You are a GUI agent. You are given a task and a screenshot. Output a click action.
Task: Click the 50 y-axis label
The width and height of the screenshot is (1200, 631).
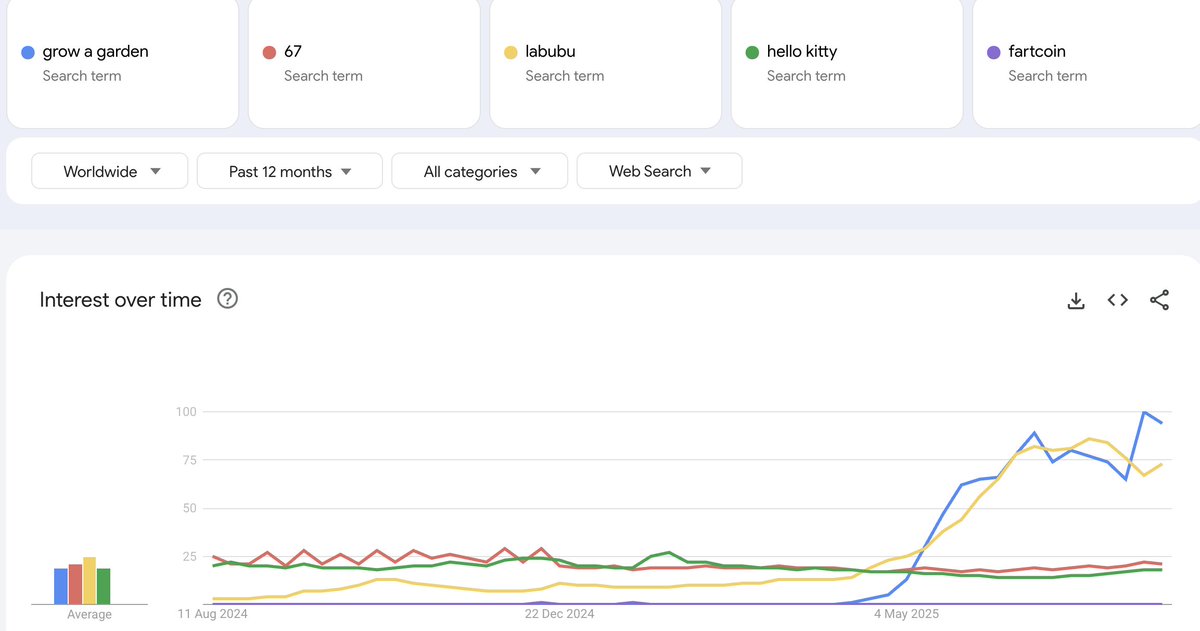pos(189,508)
